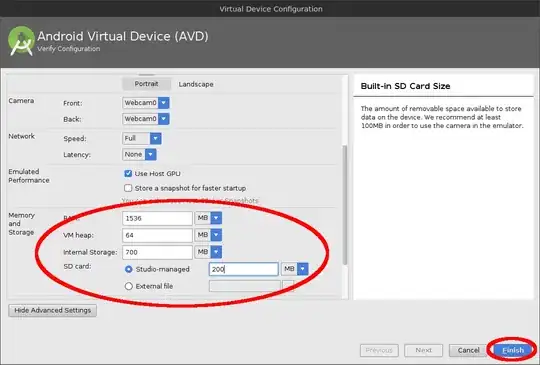Open the RAM unit MB dropdown arrow
The height and width of the screenshot is (365, 540).
coord(216,218)
